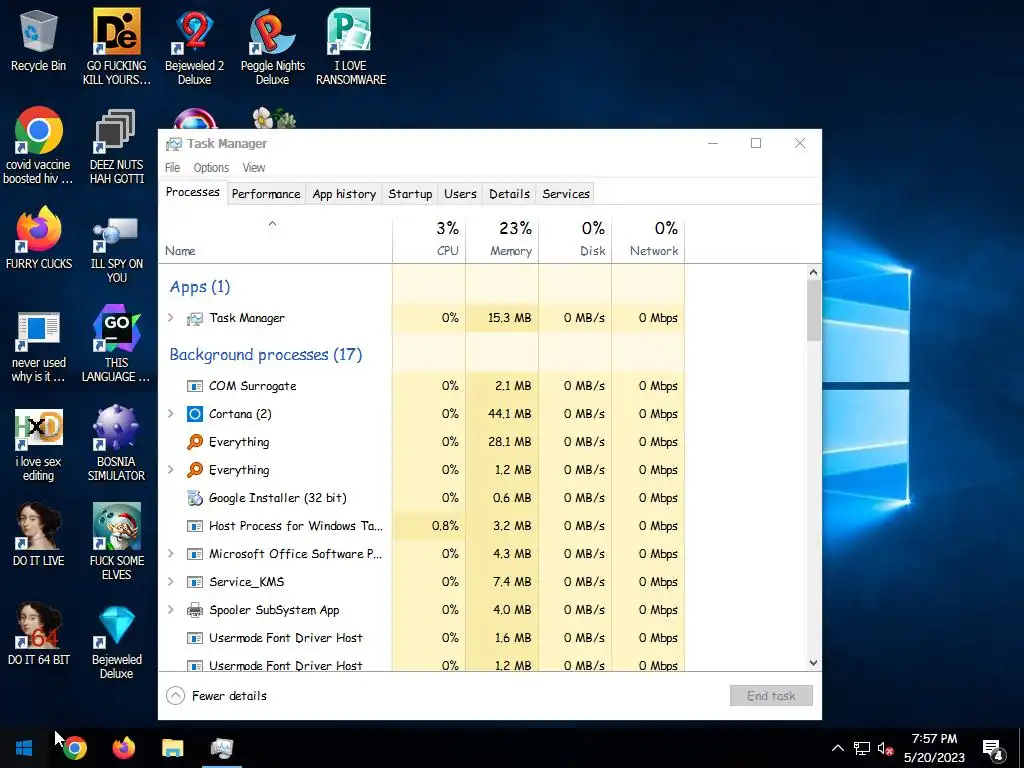Select the Host Process for Windows Ta... row
Image resolution: width=1024 pixels, height=768 pixels.
tap(422, 526)
